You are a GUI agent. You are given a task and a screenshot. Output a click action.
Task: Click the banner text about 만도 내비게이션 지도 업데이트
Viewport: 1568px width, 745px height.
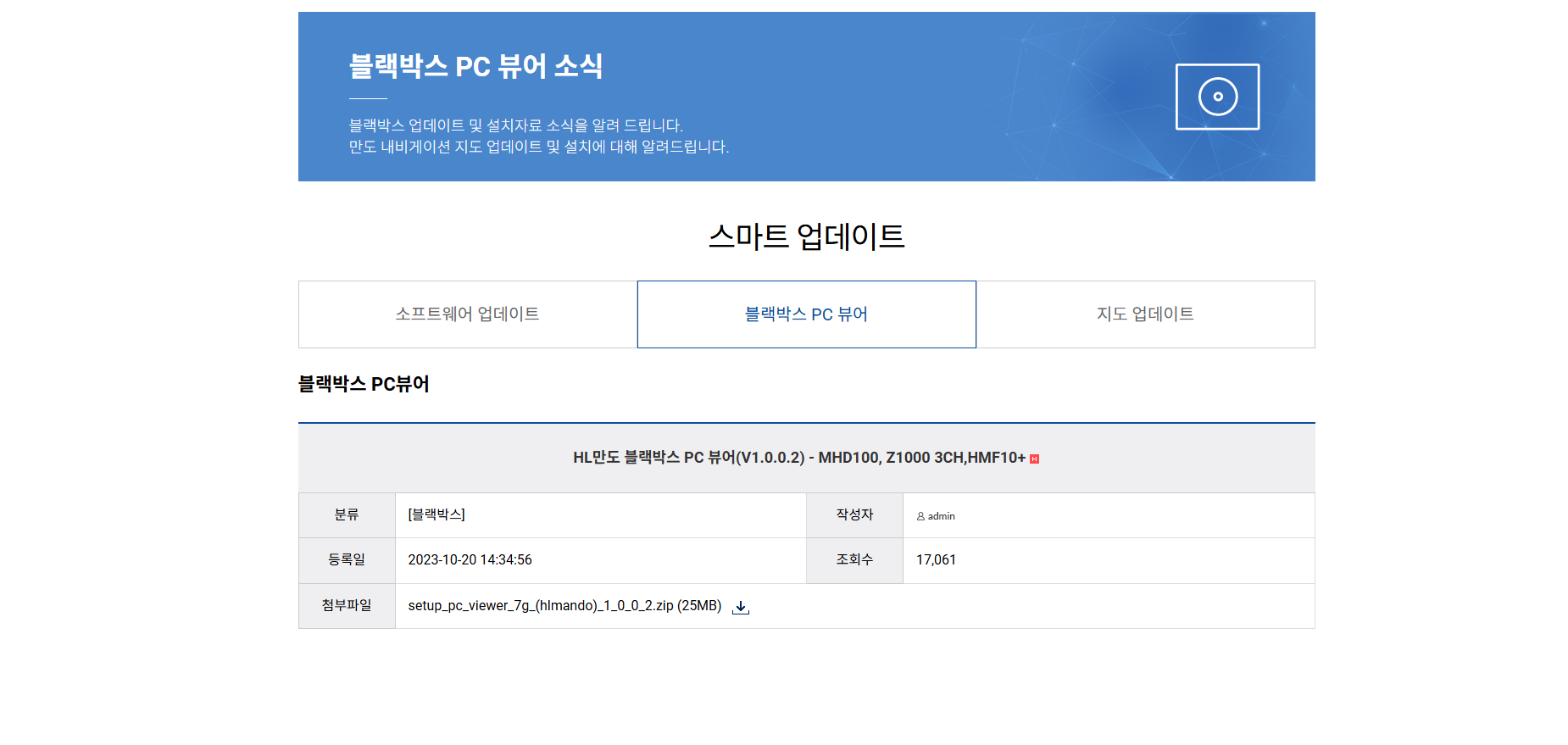tap(539, 147)
